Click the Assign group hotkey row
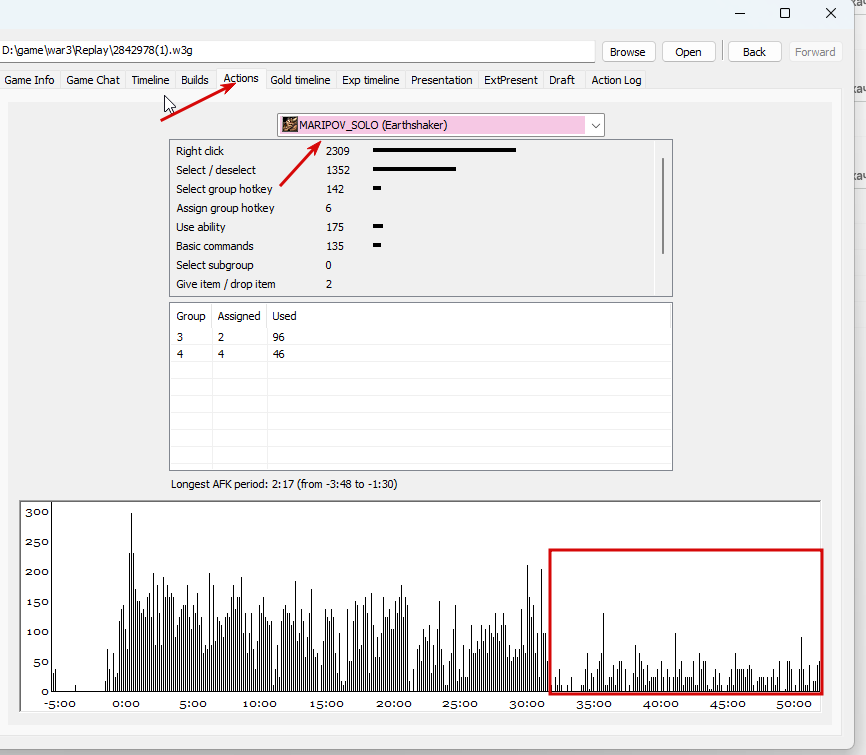This screenshot has height=755, width=866. click(x=412, y=208)
